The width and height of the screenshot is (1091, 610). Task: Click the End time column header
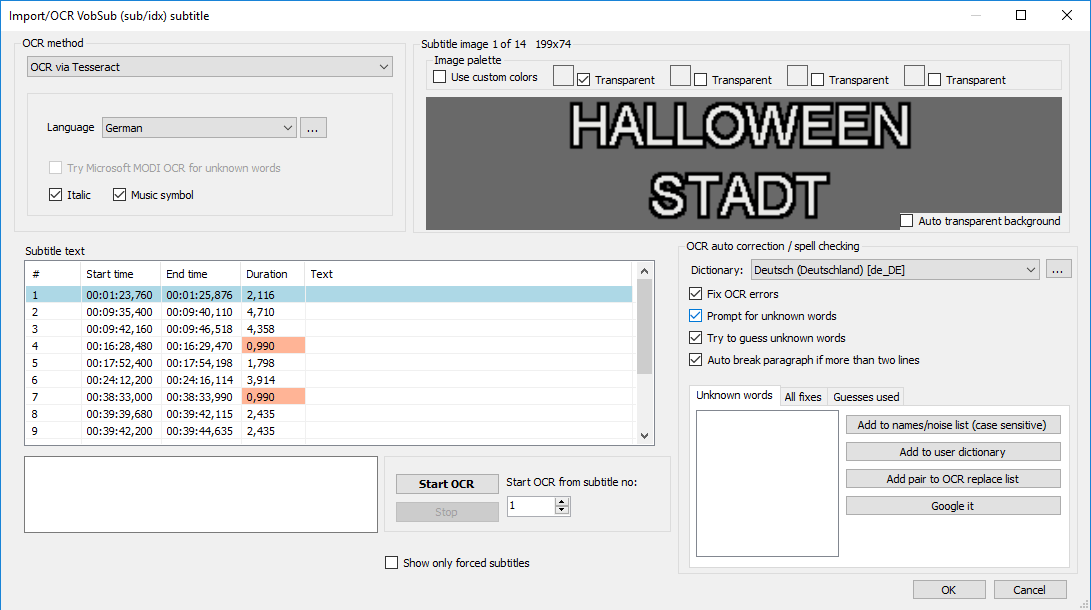[200, 274]
